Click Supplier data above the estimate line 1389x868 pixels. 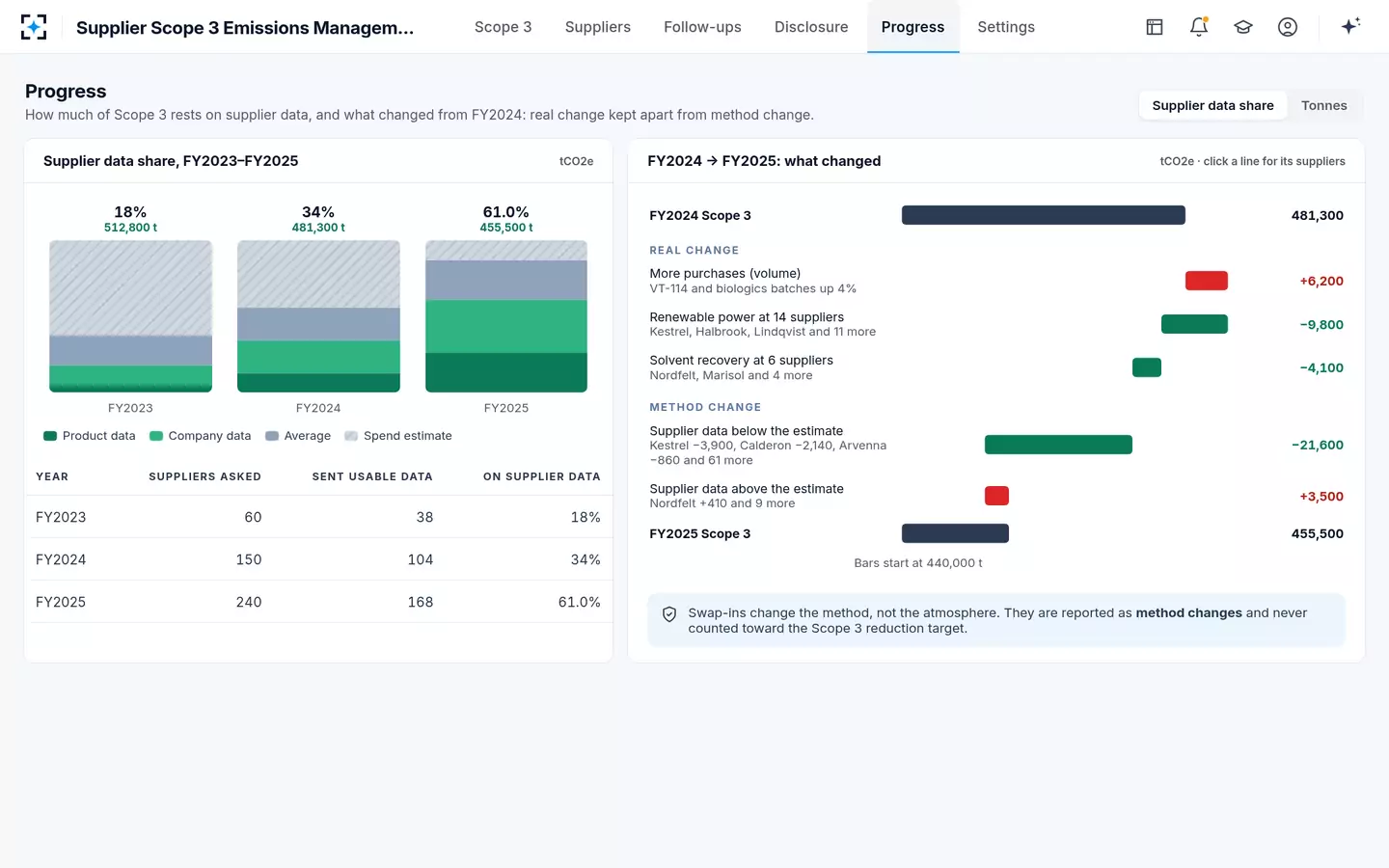996,496
